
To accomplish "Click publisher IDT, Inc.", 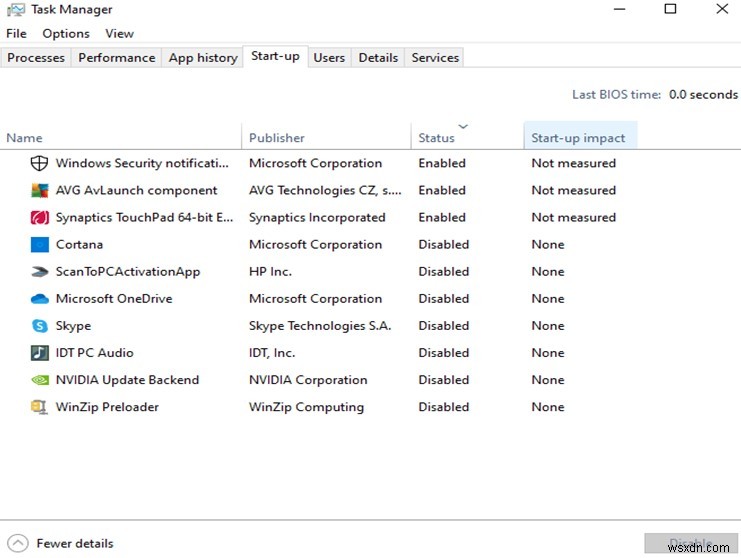I will 272,353.
